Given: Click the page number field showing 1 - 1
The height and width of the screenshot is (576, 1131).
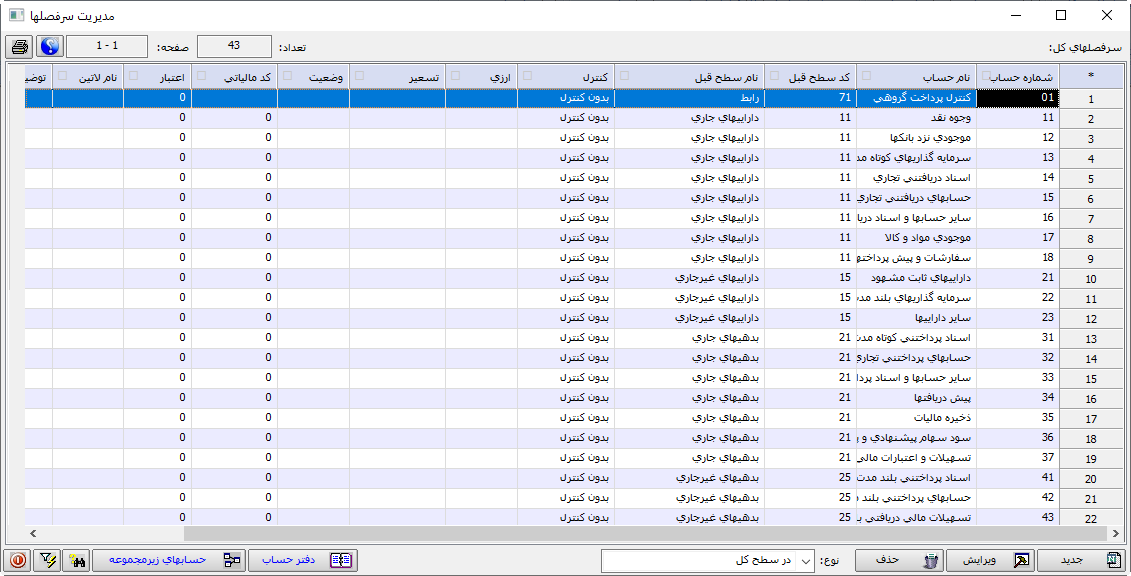Looking at the screenshot, I should pyautogui.click(x=107, y=46).
